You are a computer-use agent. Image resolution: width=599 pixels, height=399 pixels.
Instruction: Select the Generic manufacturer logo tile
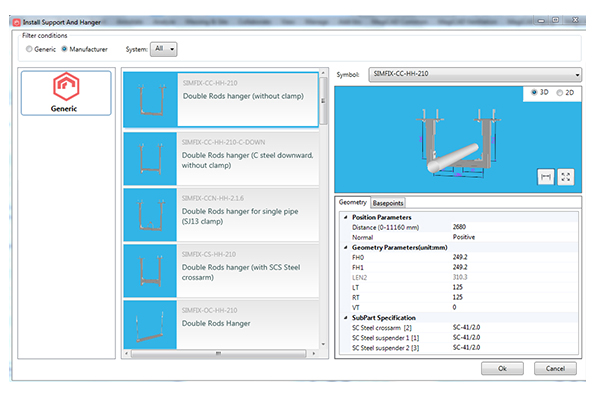(x=66, y=93)
